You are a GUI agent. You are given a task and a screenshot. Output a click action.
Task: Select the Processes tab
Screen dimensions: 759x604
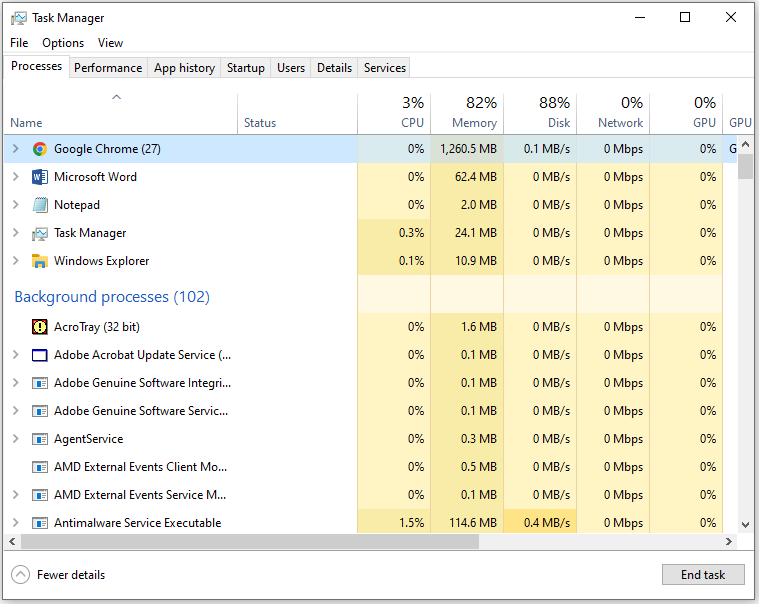(36, 66)
